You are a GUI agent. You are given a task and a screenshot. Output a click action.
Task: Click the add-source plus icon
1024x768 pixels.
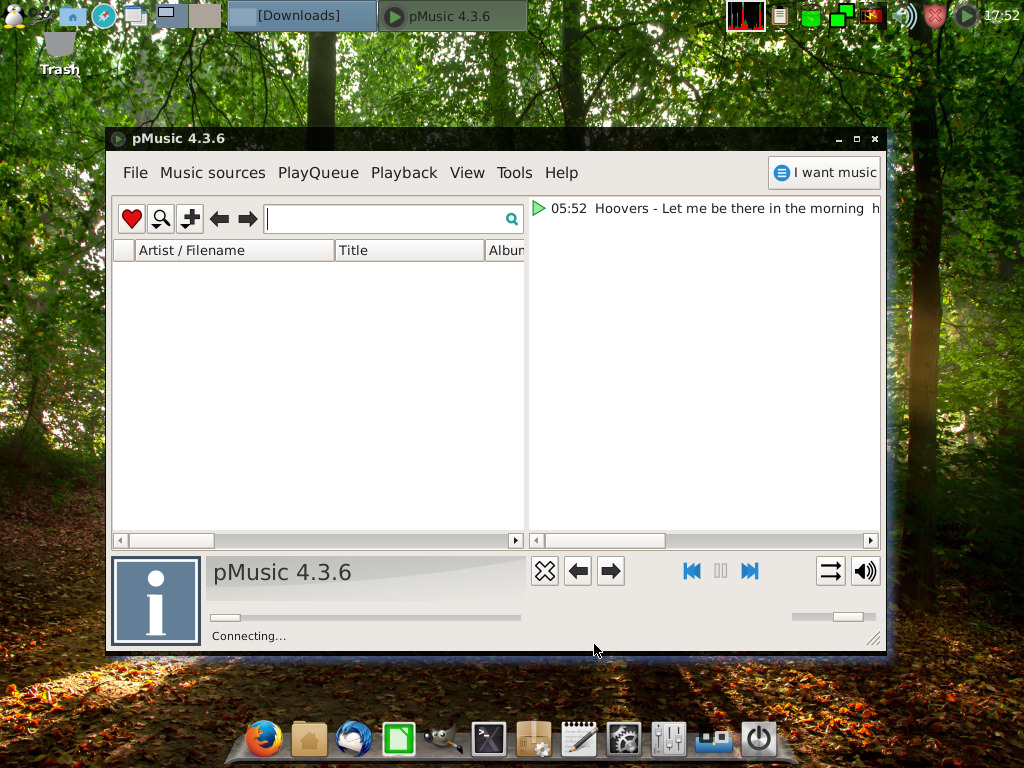click(189, 218)
